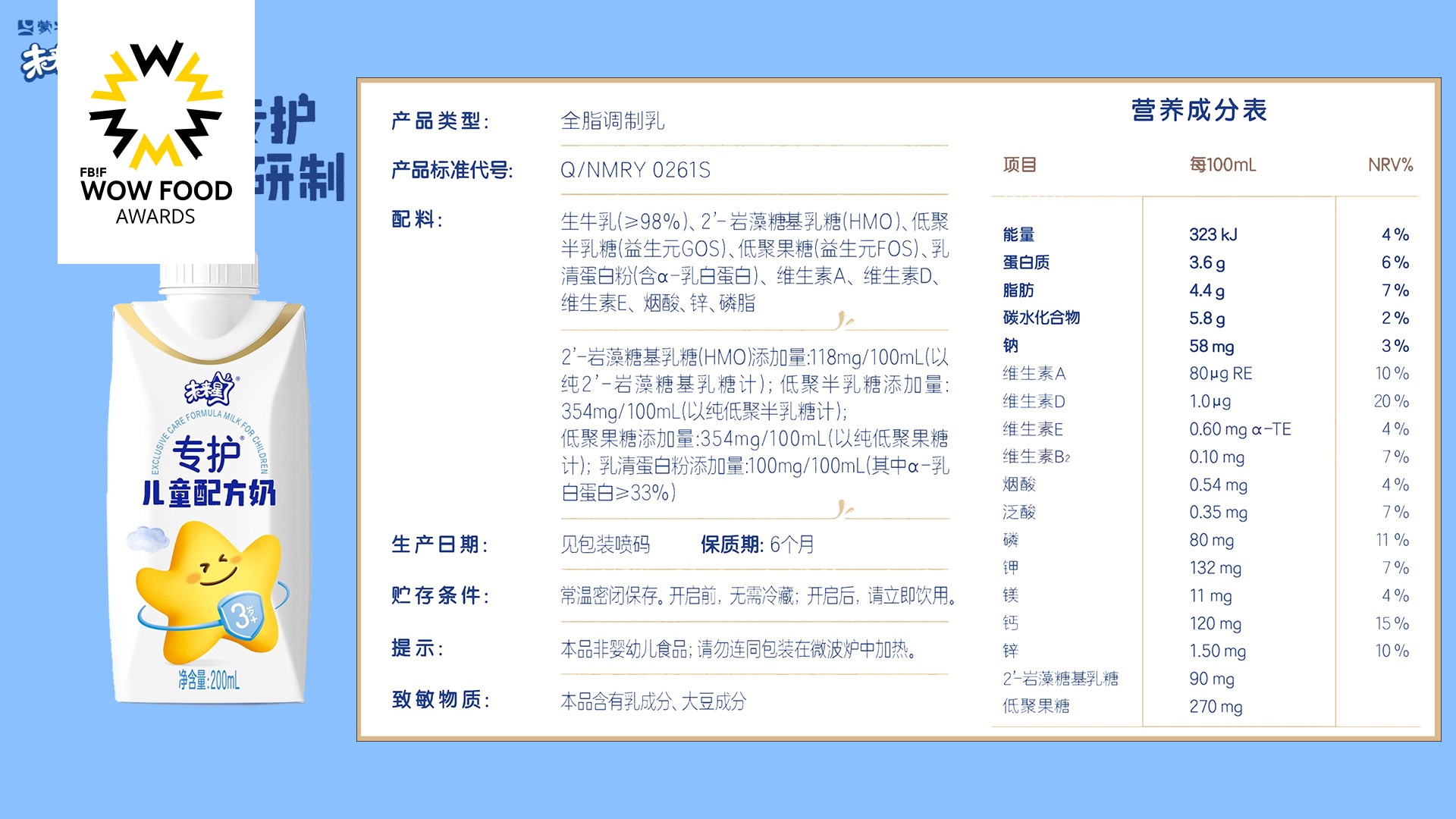Select the 11 % NRV value

coord(1393,540)
